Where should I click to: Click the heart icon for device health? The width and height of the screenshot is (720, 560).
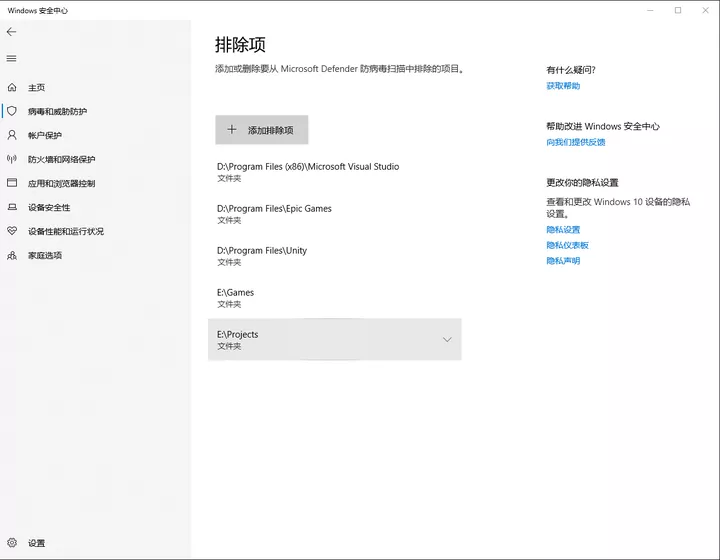12,231
